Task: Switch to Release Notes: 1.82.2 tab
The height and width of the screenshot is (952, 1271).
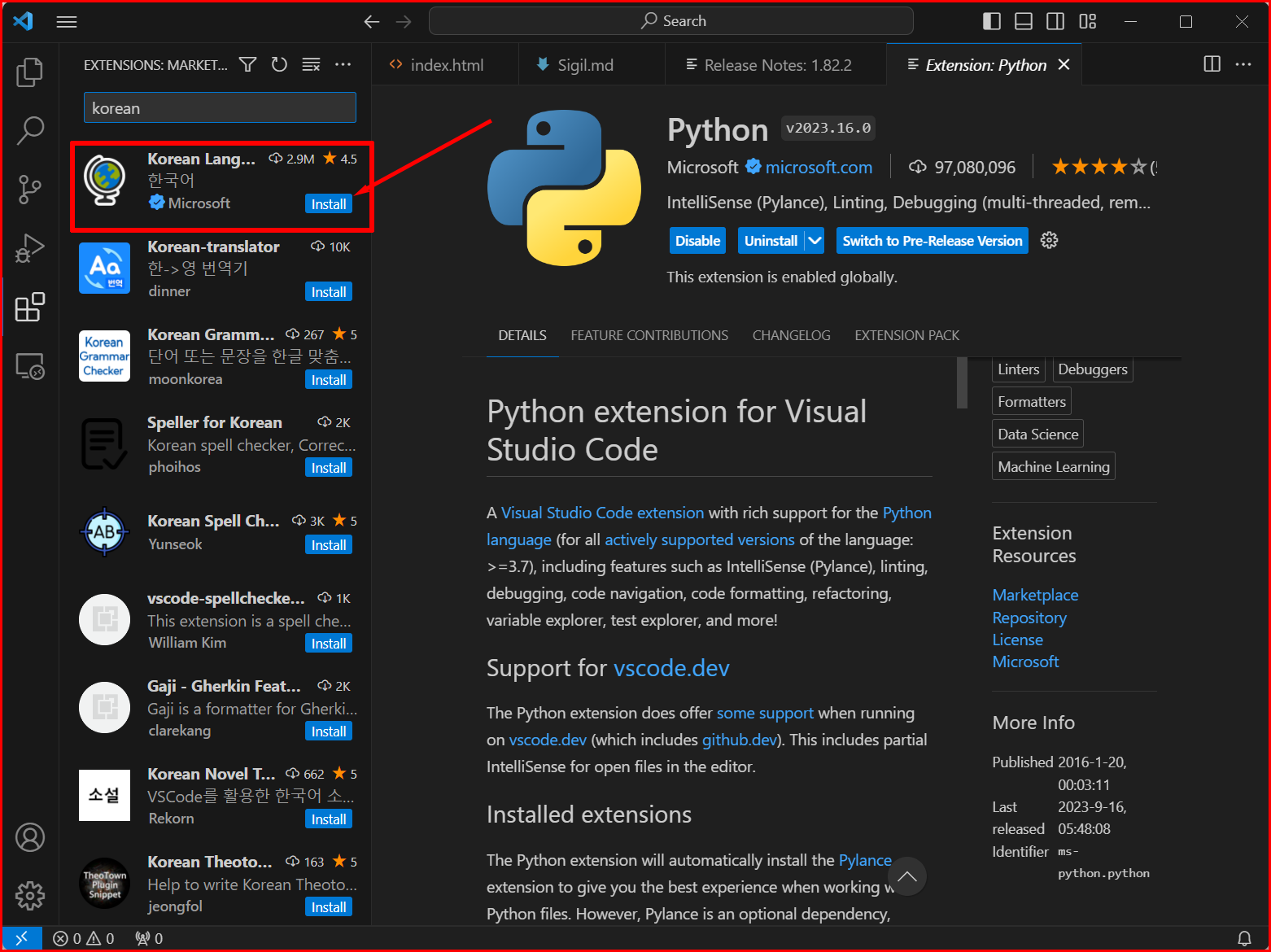Action: [775, 64]
